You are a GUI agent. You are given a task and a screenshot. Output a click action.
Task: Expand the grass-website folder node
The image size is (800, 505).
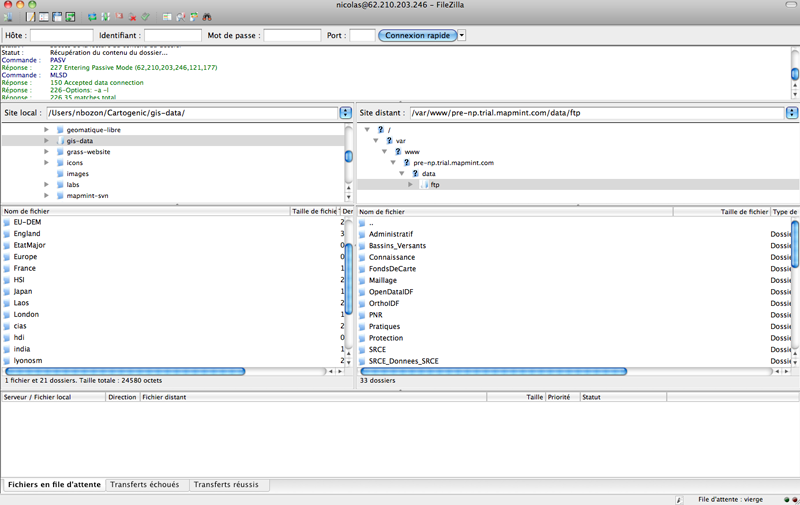pyautogui.click(x=46, y=152)
